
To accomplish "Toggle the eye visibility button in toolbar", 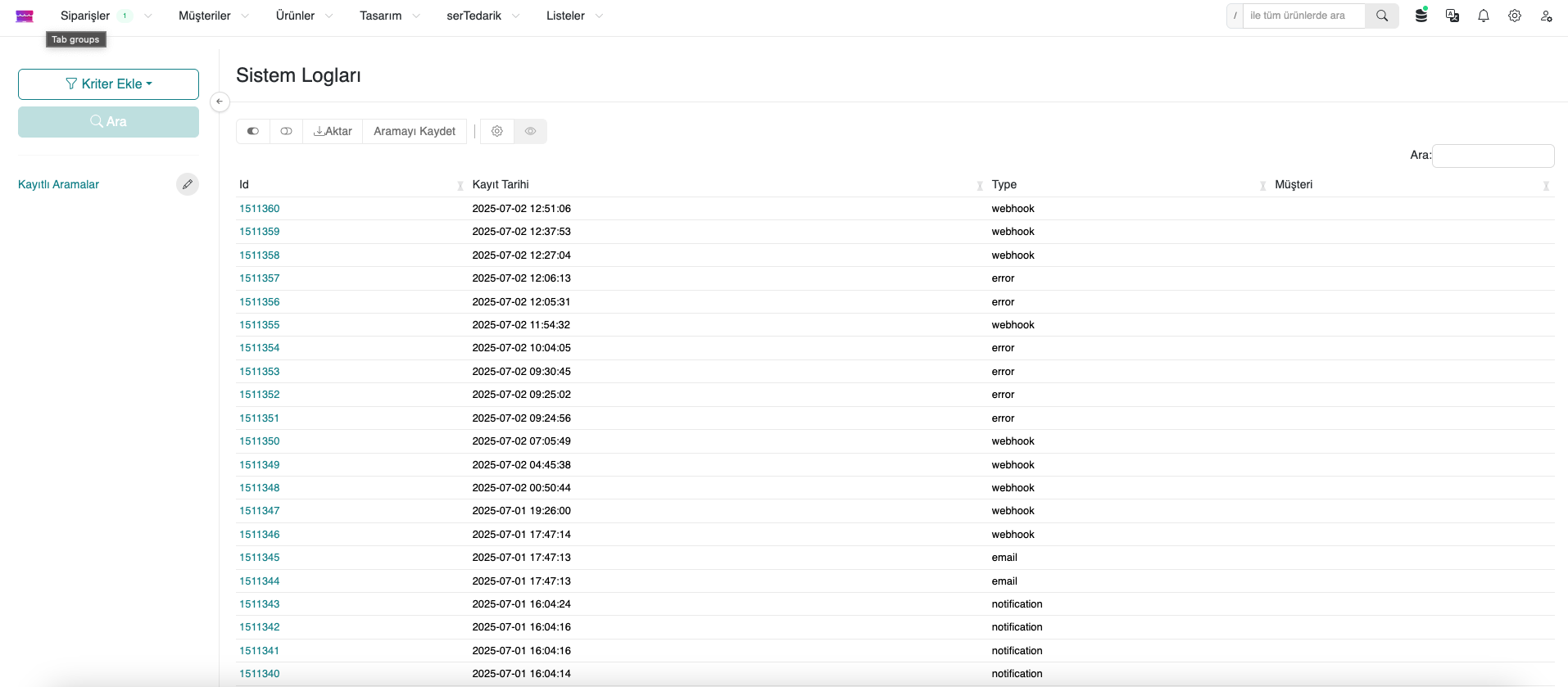I will 531,131.
